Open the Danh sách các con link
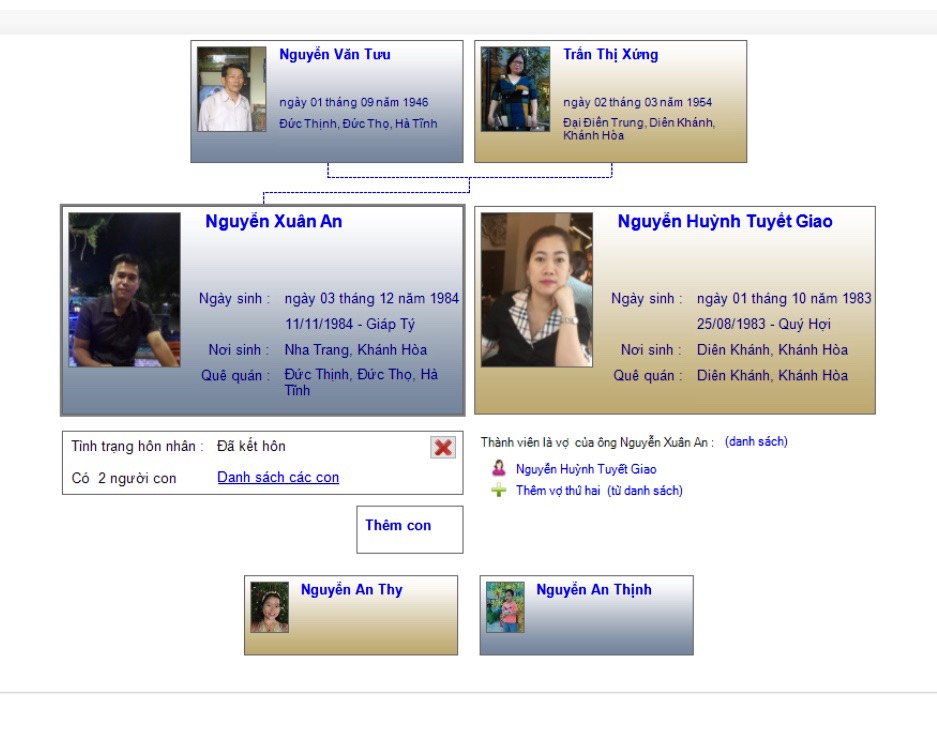The height and width of the screenshot is (747, 937). (x=278, y=477)
